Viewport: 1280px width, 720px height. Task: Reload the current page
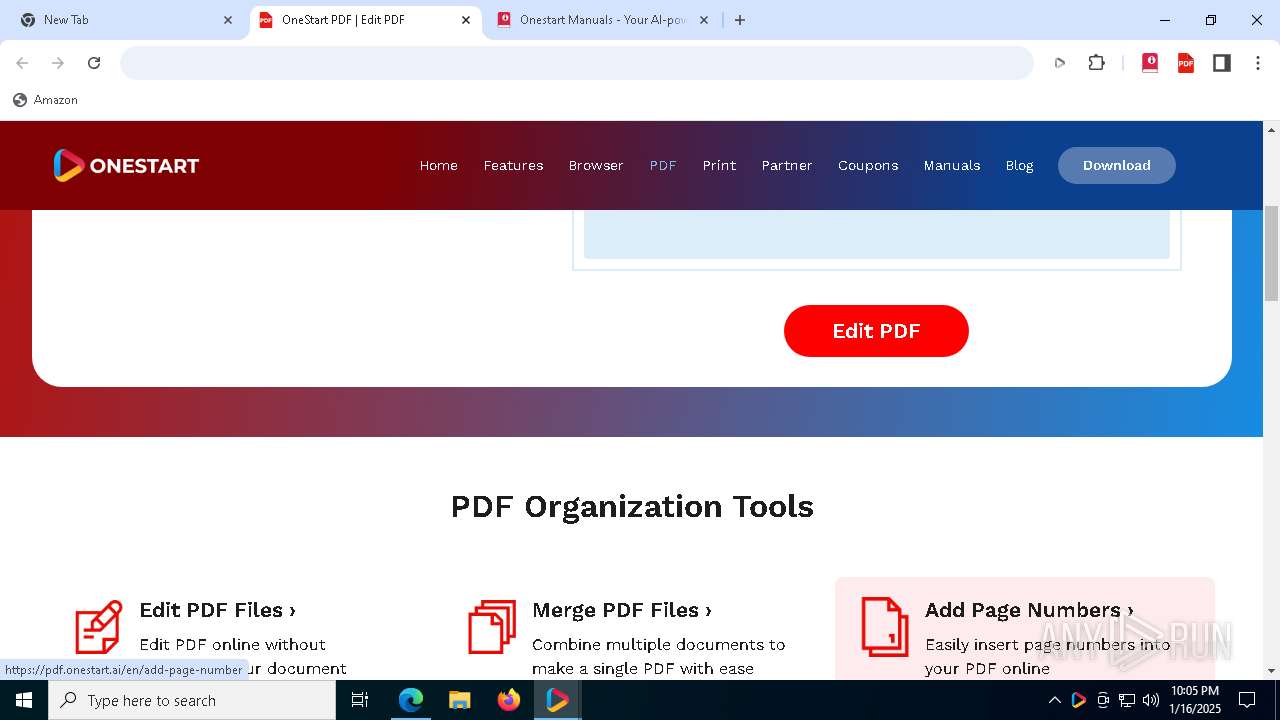tap(94, 63)
